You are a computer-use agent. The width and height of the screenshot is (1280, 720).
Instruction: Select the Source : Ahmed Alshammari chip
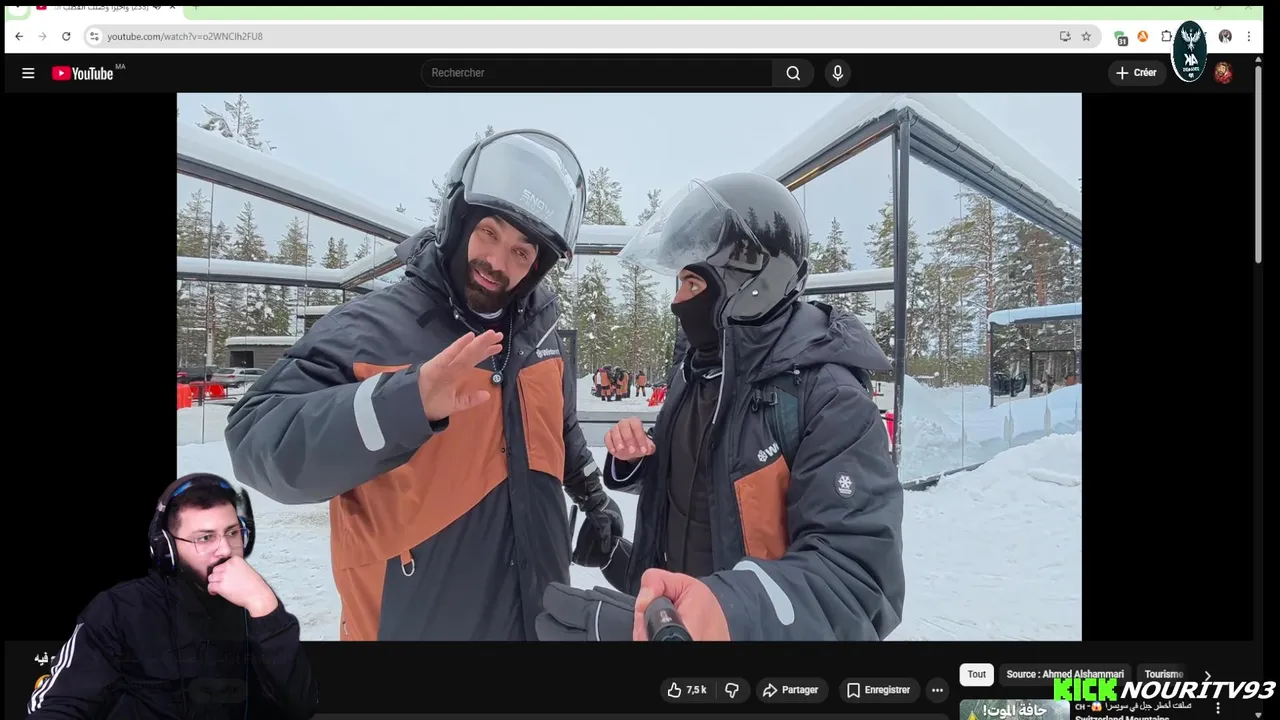(1065, 674)
